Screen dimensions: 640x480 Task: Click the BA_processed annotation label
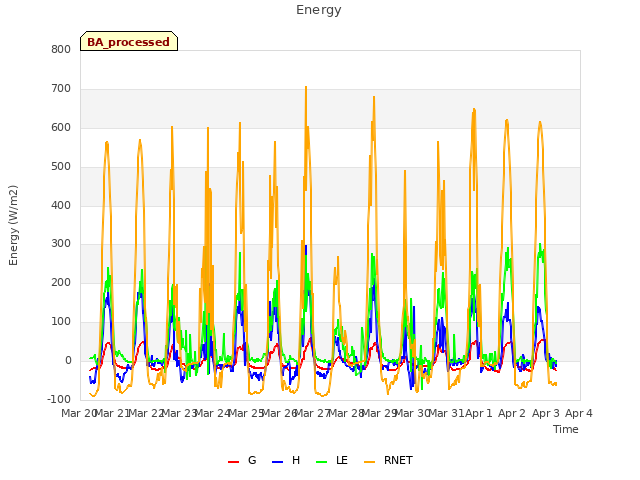coord(129,42)
